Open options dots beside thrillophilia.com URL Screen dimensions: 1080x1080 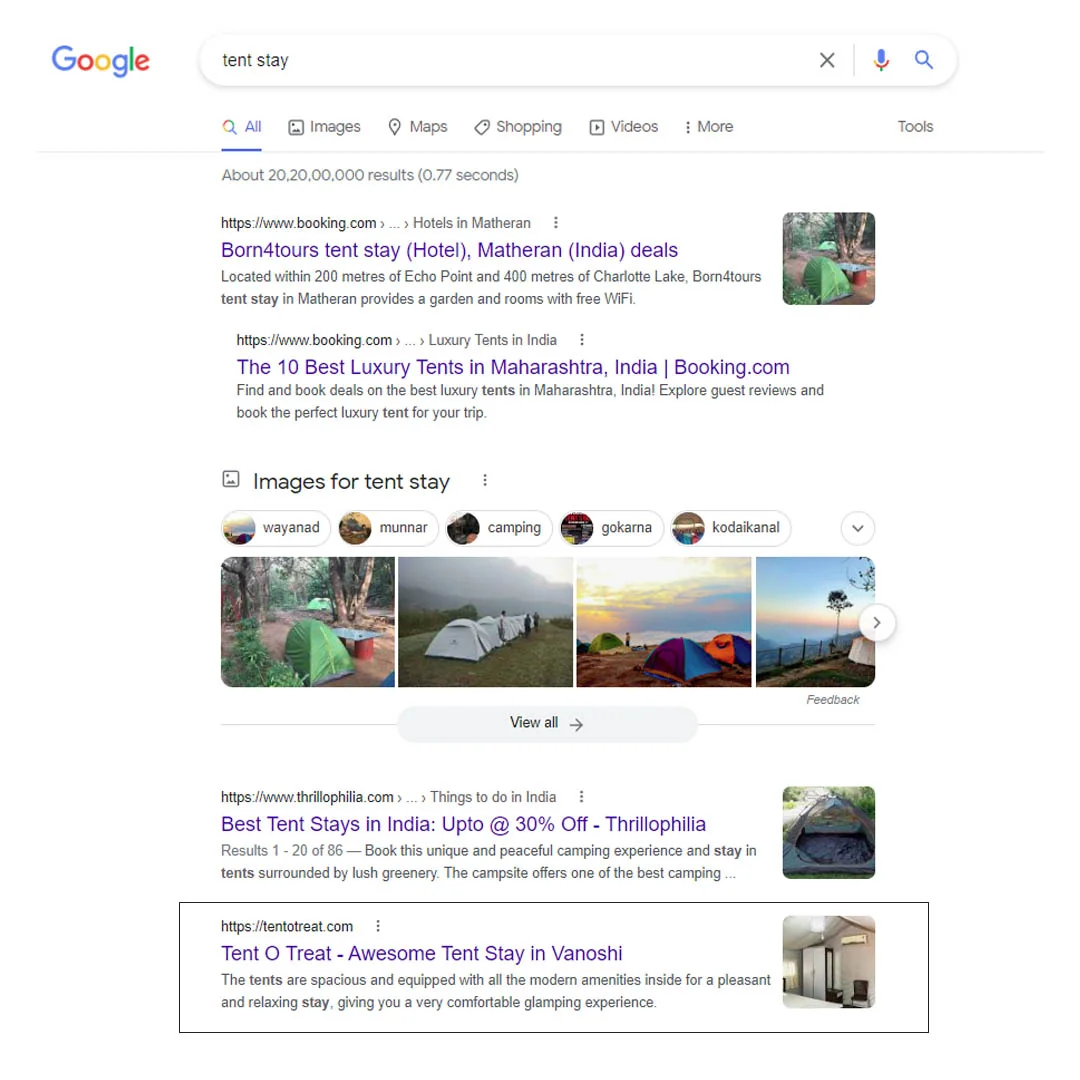pos(581,796)
